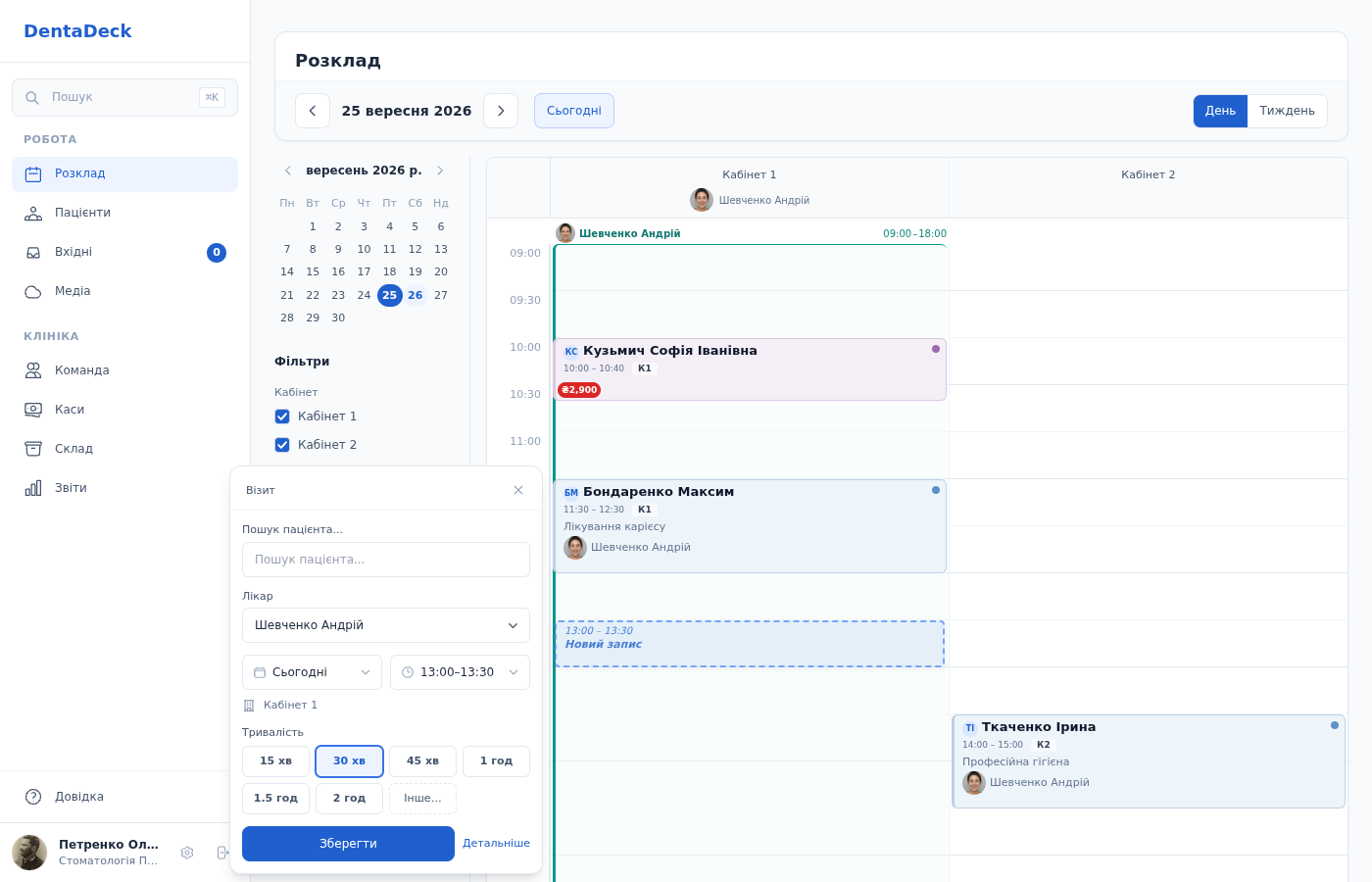Choose Інше… custom duration

pyautogui.click(x=422, y=799)
